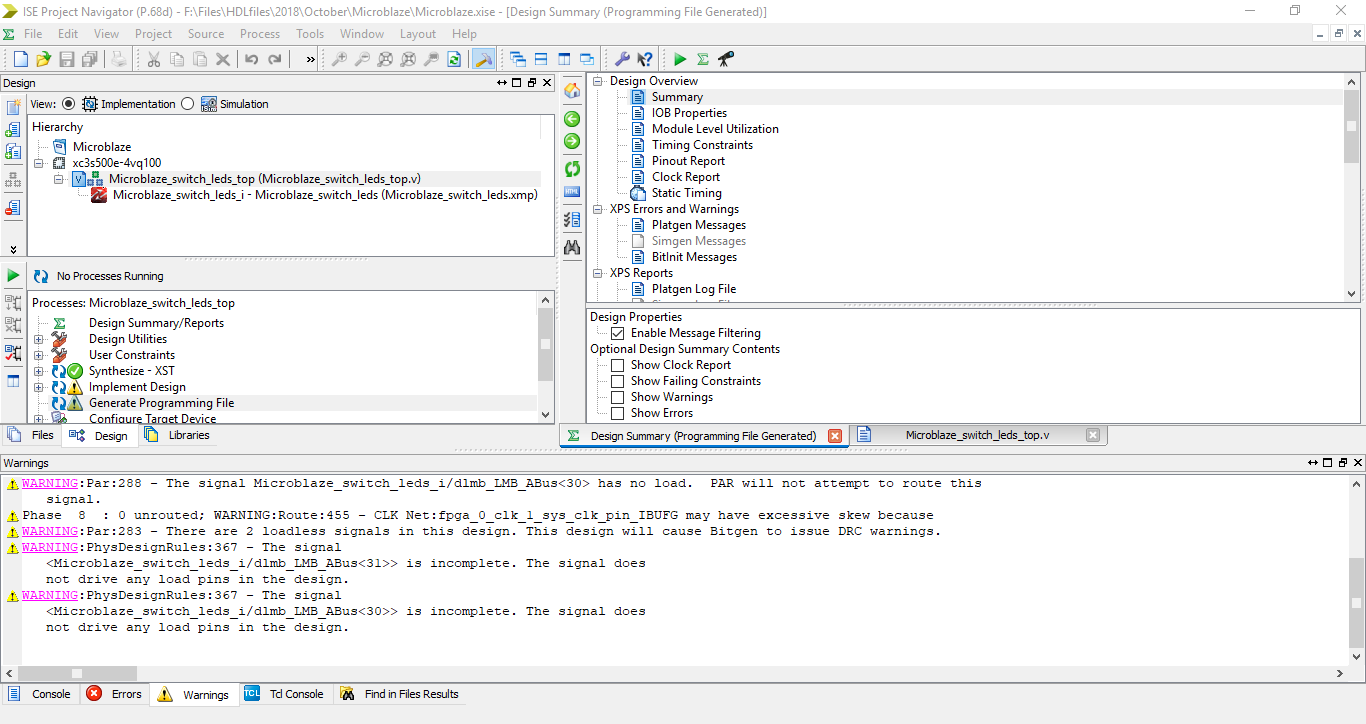Click the green Run Process arrow beside Processes
The height and width of the screenshot is (724, 1366).
(13, 275)
